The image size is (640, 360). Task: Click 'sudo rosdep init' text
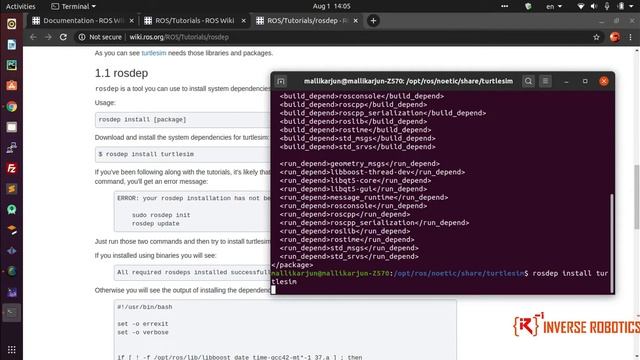(x=161, y=215)
